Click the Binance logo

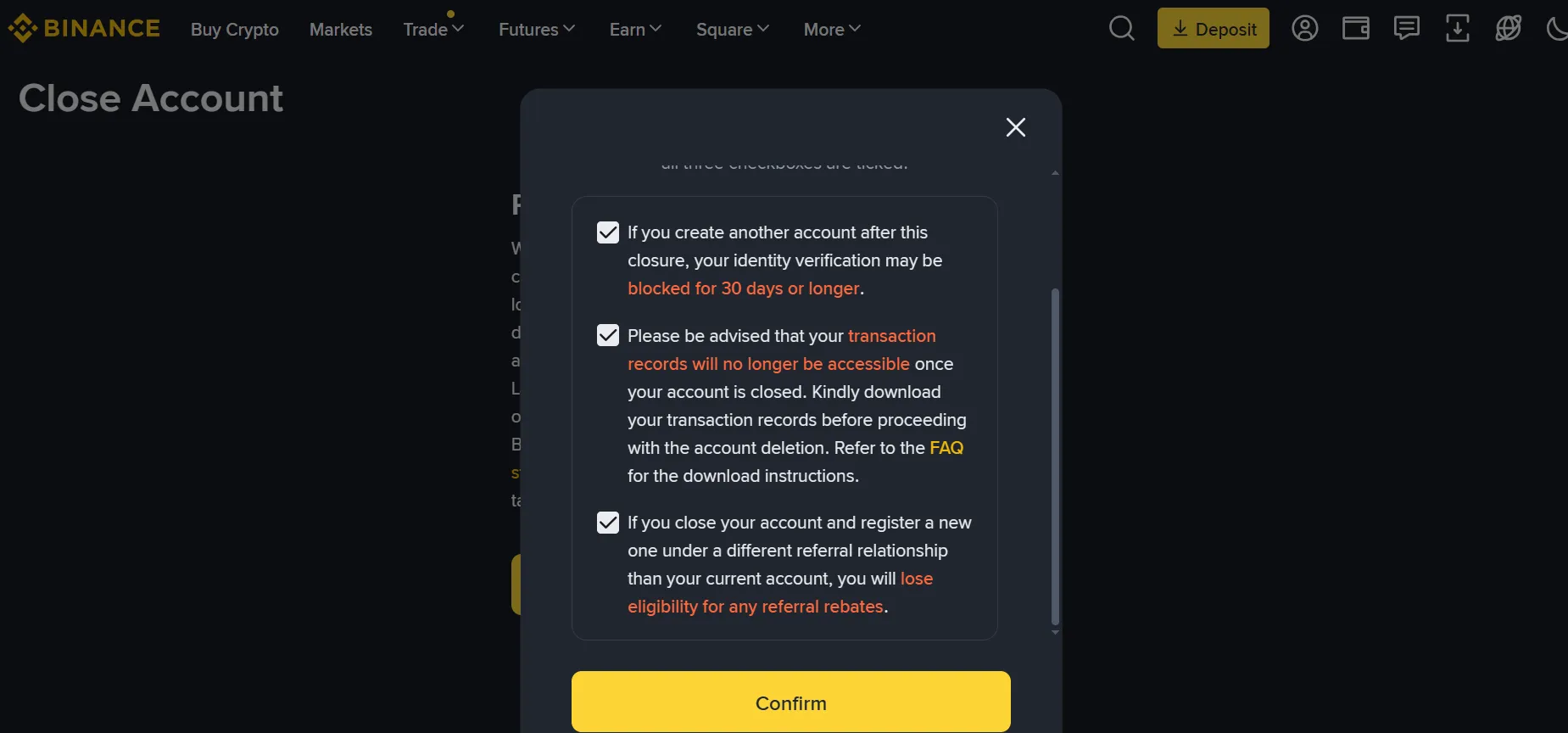coord(84,27)
